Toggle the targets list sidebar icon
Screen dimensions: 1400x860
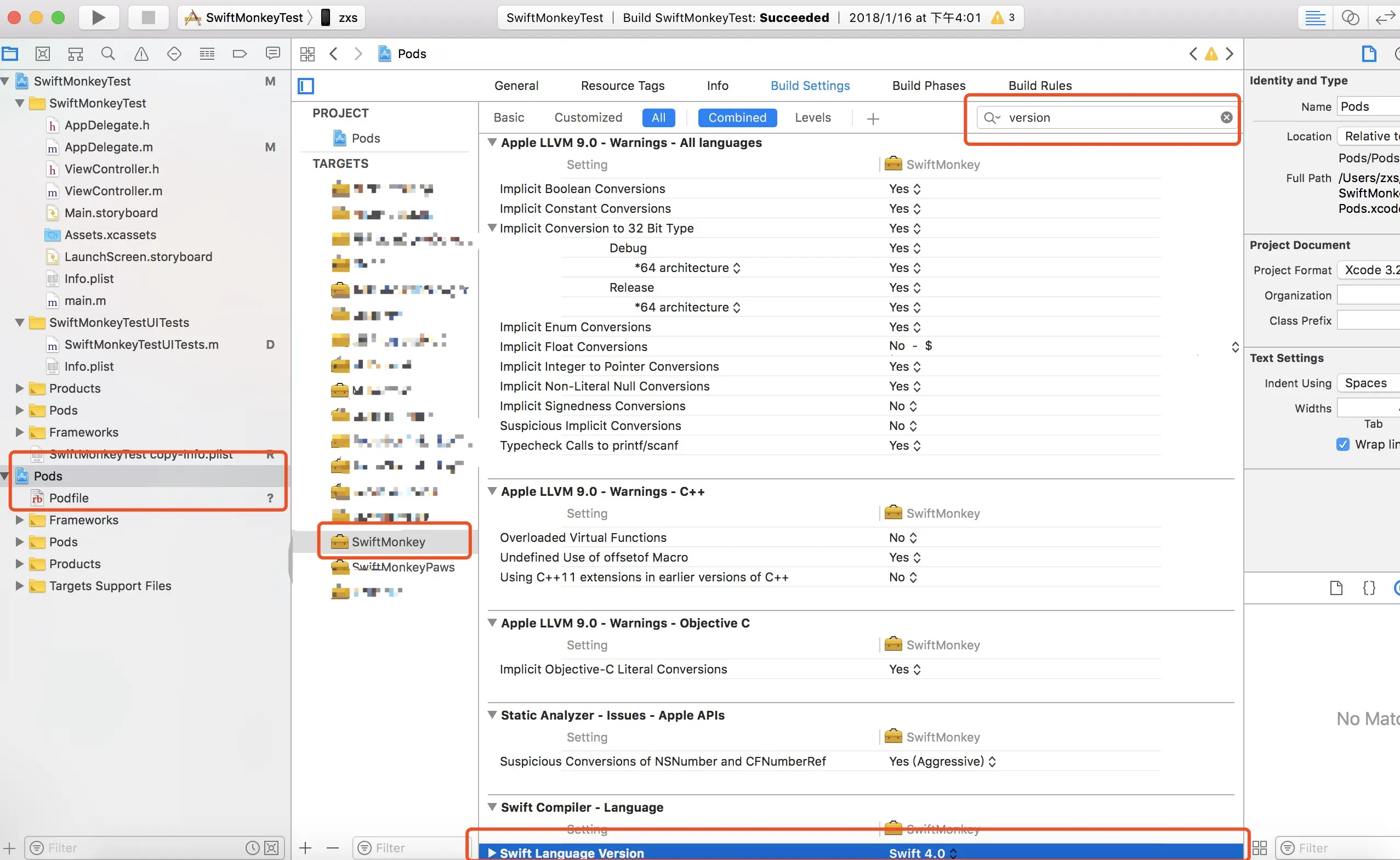(306, 86)
